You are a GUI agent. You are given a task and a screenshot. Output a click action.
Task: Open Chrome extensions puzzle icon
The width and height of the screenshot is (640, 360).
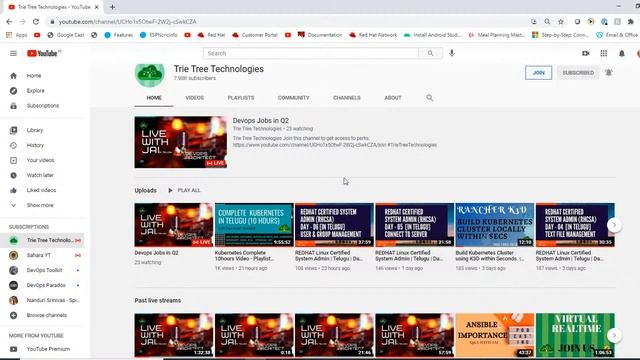[x=631, y=22]
